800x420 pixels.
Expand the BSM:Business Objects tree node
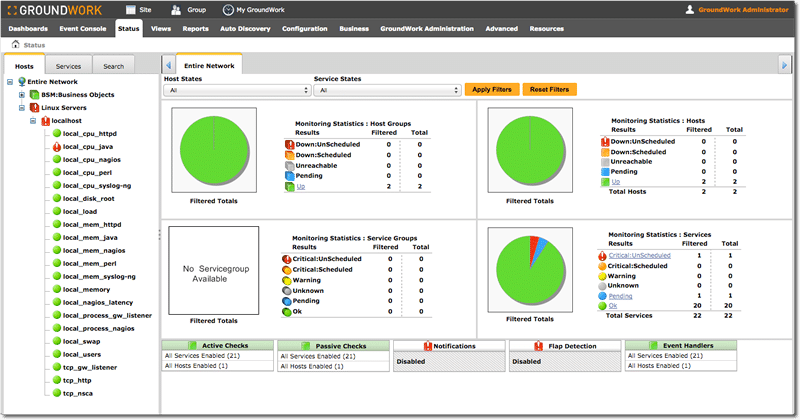[21, 95]
